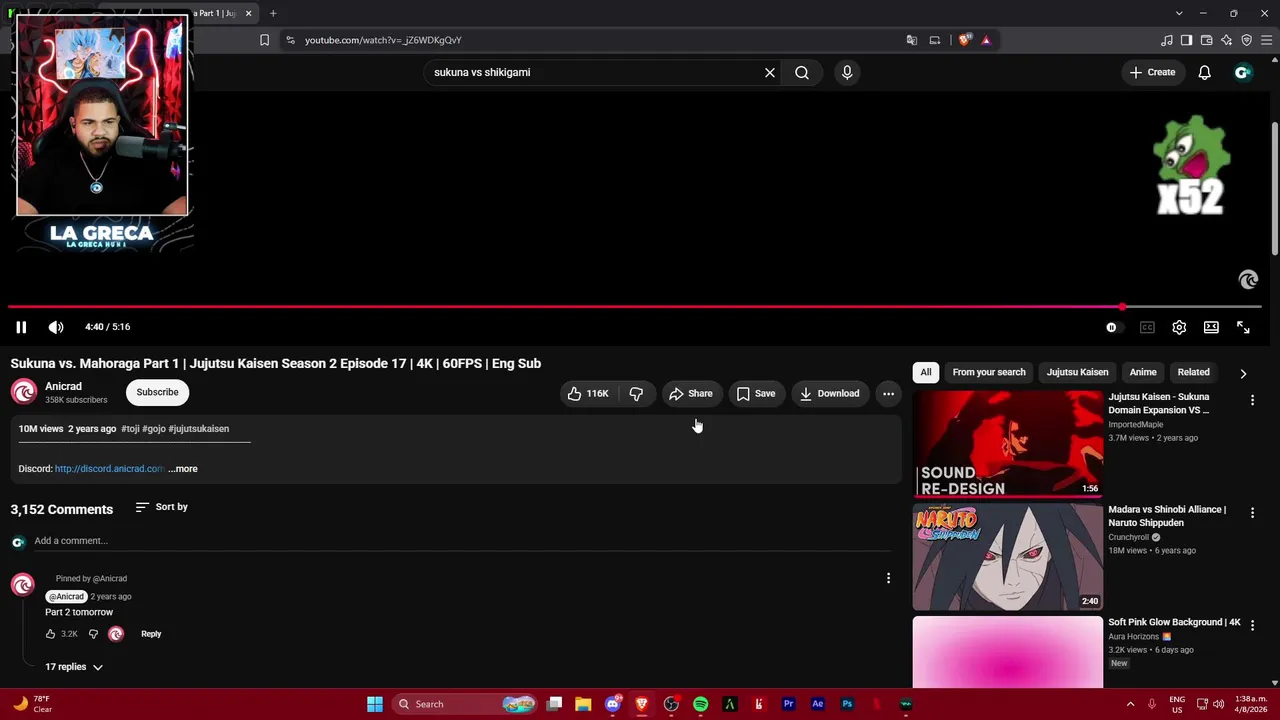
Task: Expand the description with '...more'
Action: 183,469
